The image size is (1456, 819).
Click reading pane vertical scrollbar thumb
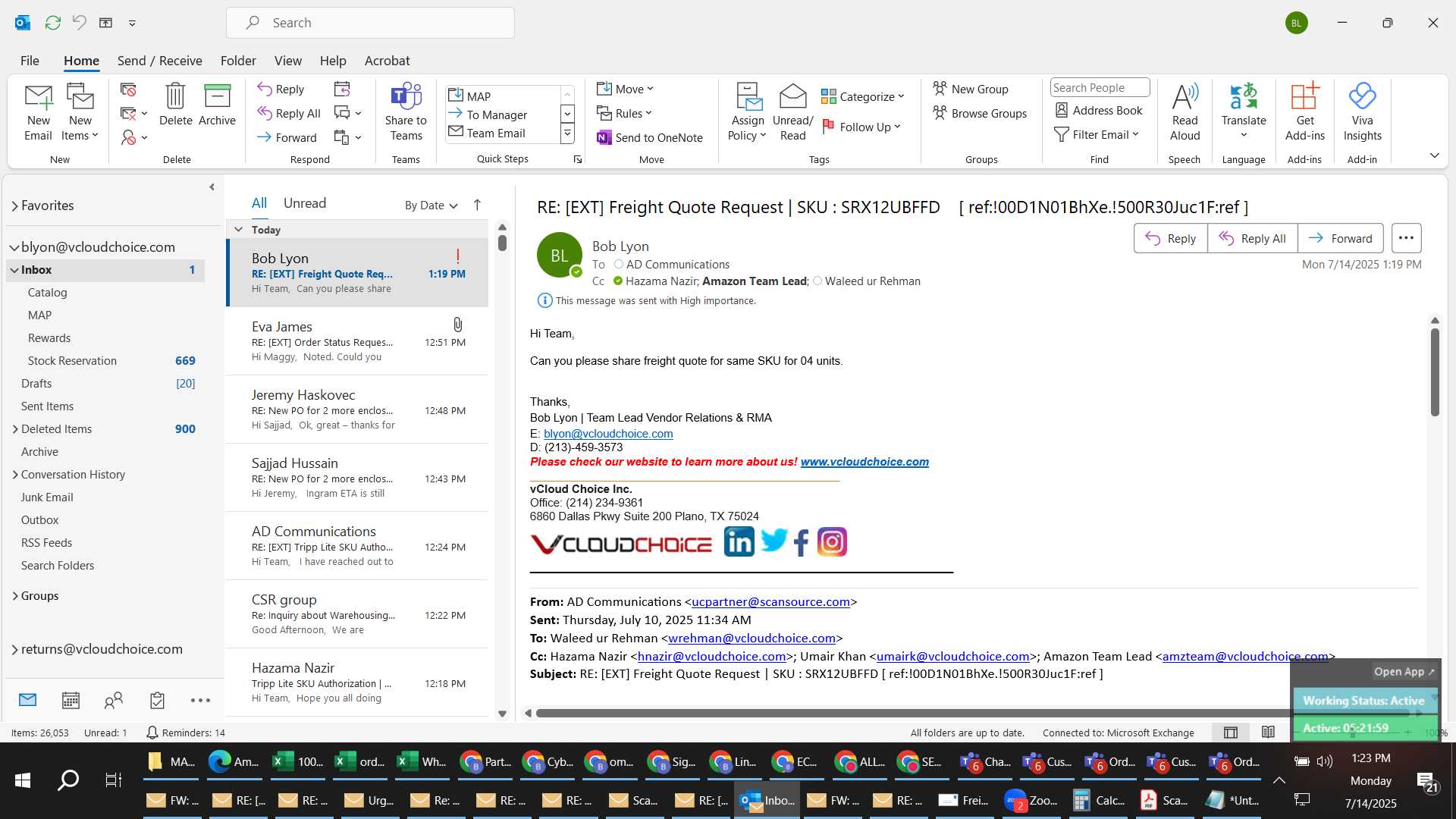[1435, 372]
